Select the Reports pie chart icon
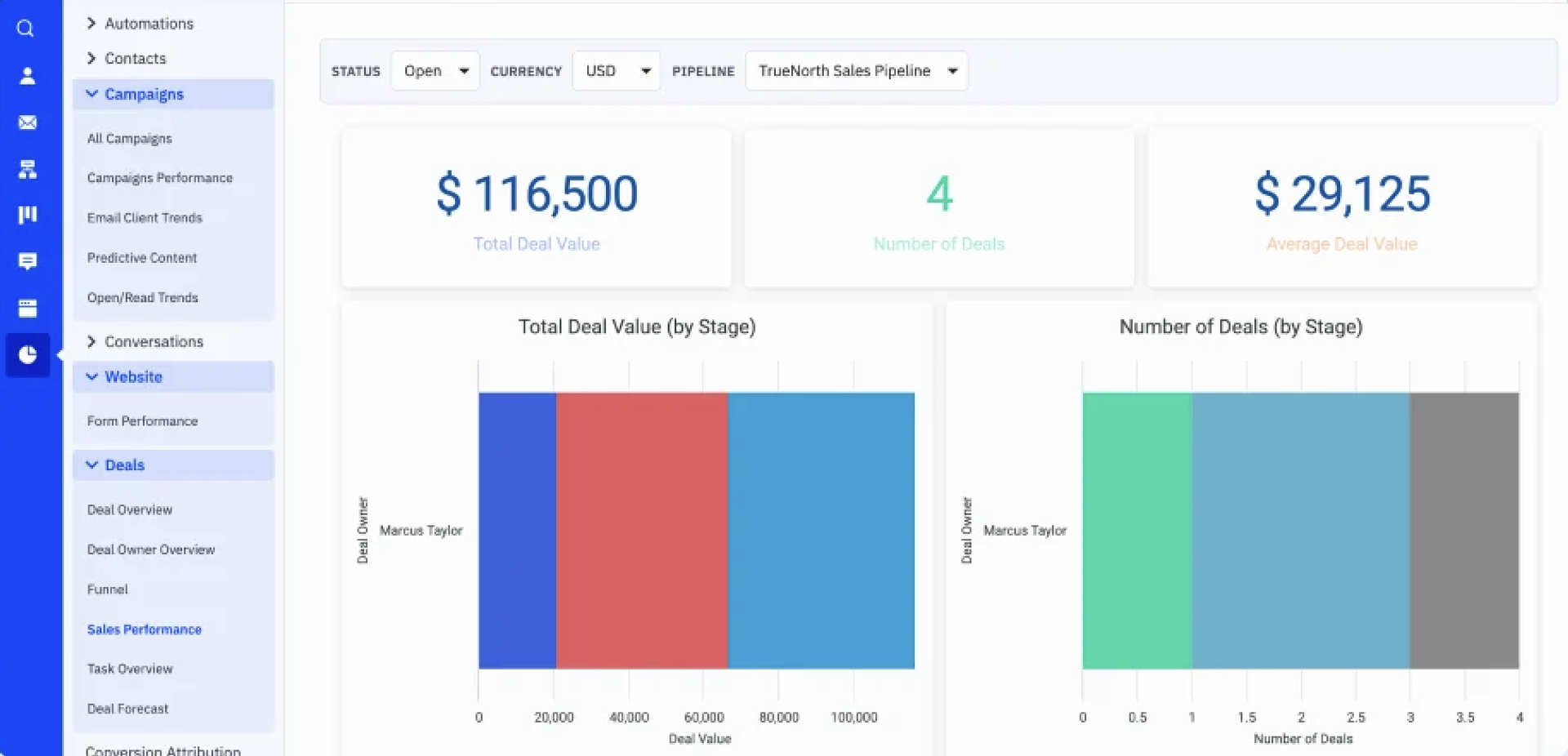 pyautogui.click(x=27, y=354)
